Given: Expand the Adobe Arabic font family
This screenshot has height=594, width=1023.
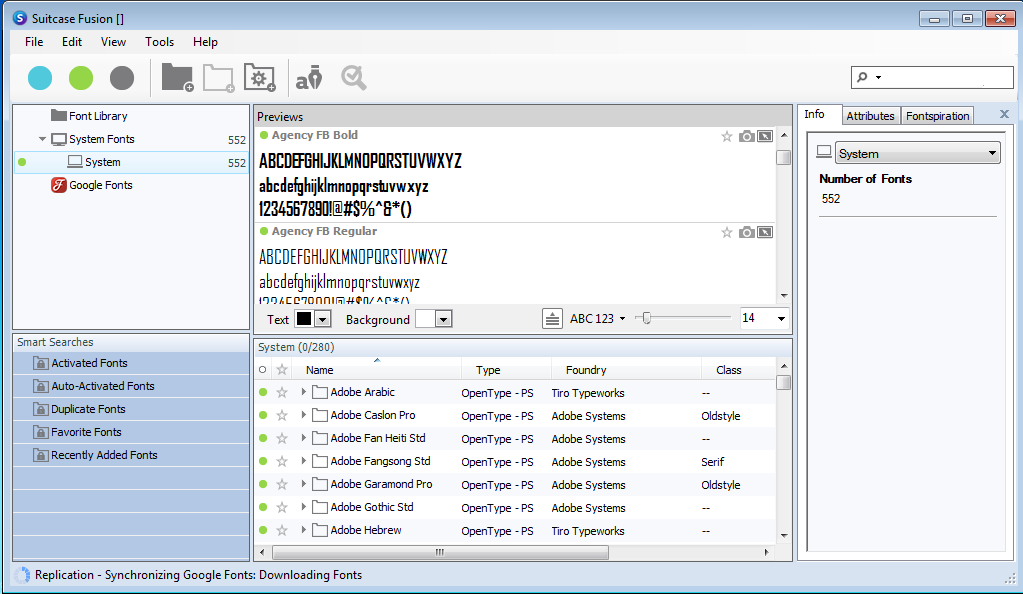Looking at the screenshot, I should [303, 392].
